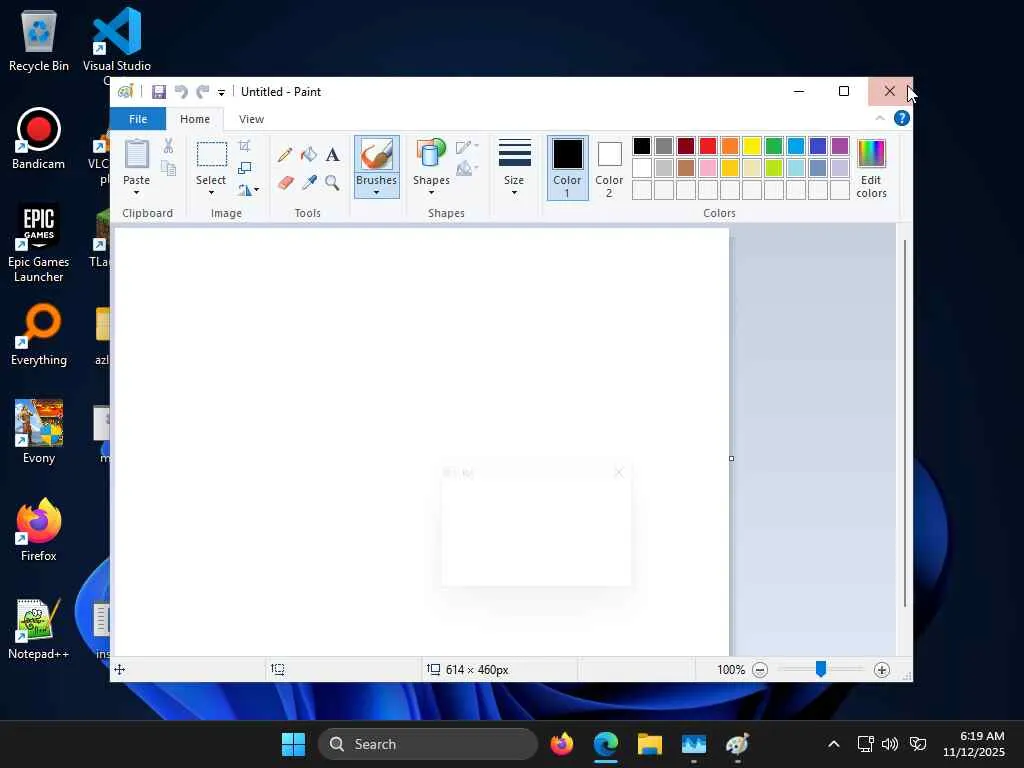Open Microsoft Edge from the taskbar
The width and height of the screenshot is (1024, 768).
pyautogui.click(x=606, y=744)
